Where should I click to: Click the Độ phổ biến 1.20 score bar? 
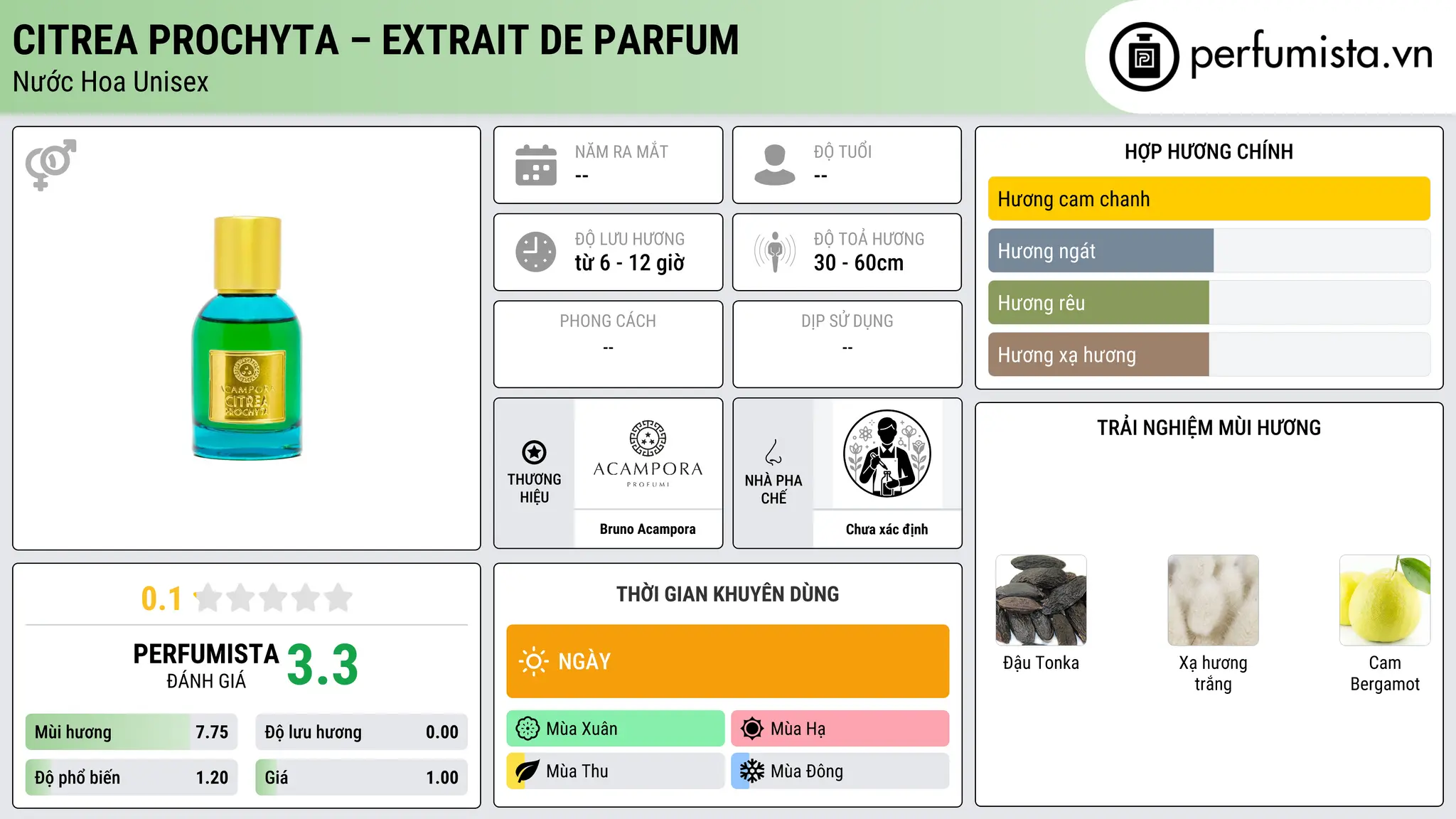pos(132,778)
